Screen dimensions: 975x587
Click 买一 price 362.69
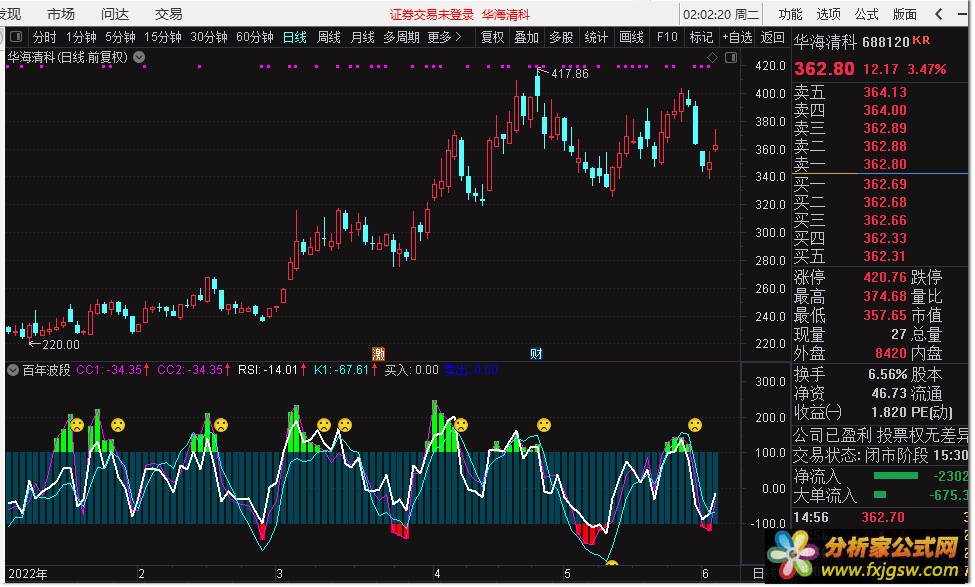click(885, 184)
